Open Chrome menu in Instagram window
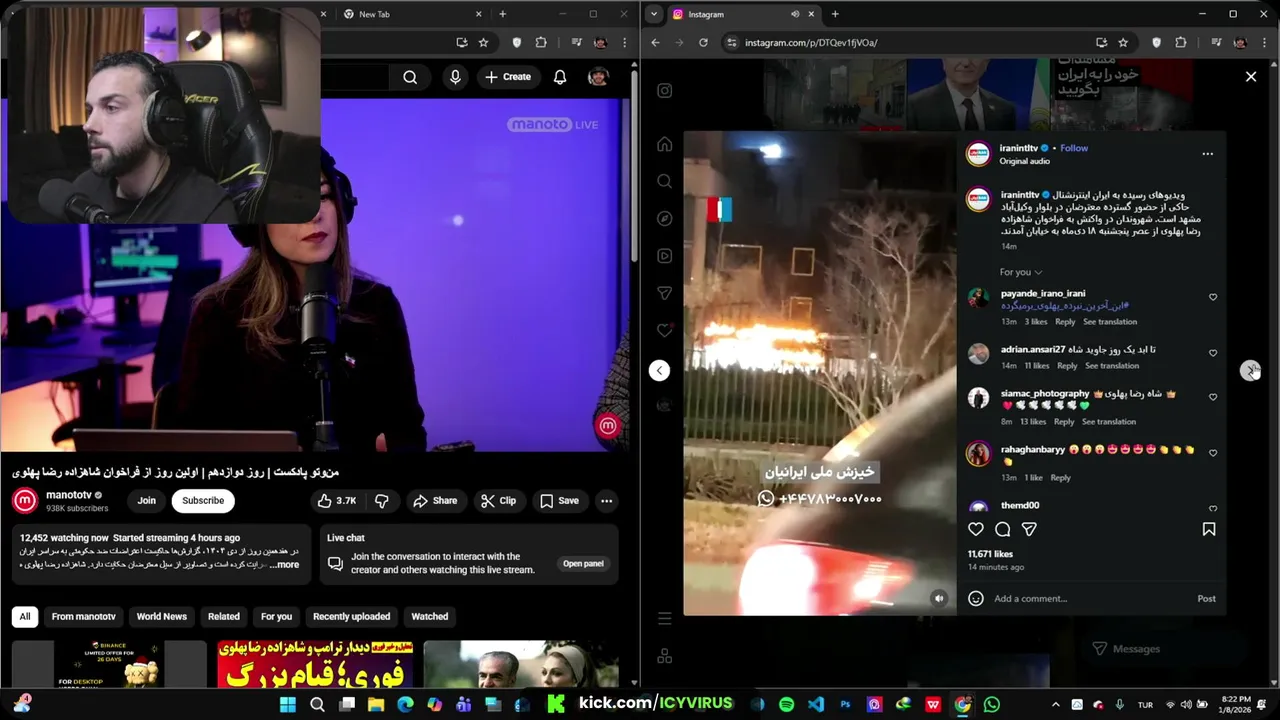Viewport: 1280px width, 720px height. pyautogui.click(x=1262, y=43)
